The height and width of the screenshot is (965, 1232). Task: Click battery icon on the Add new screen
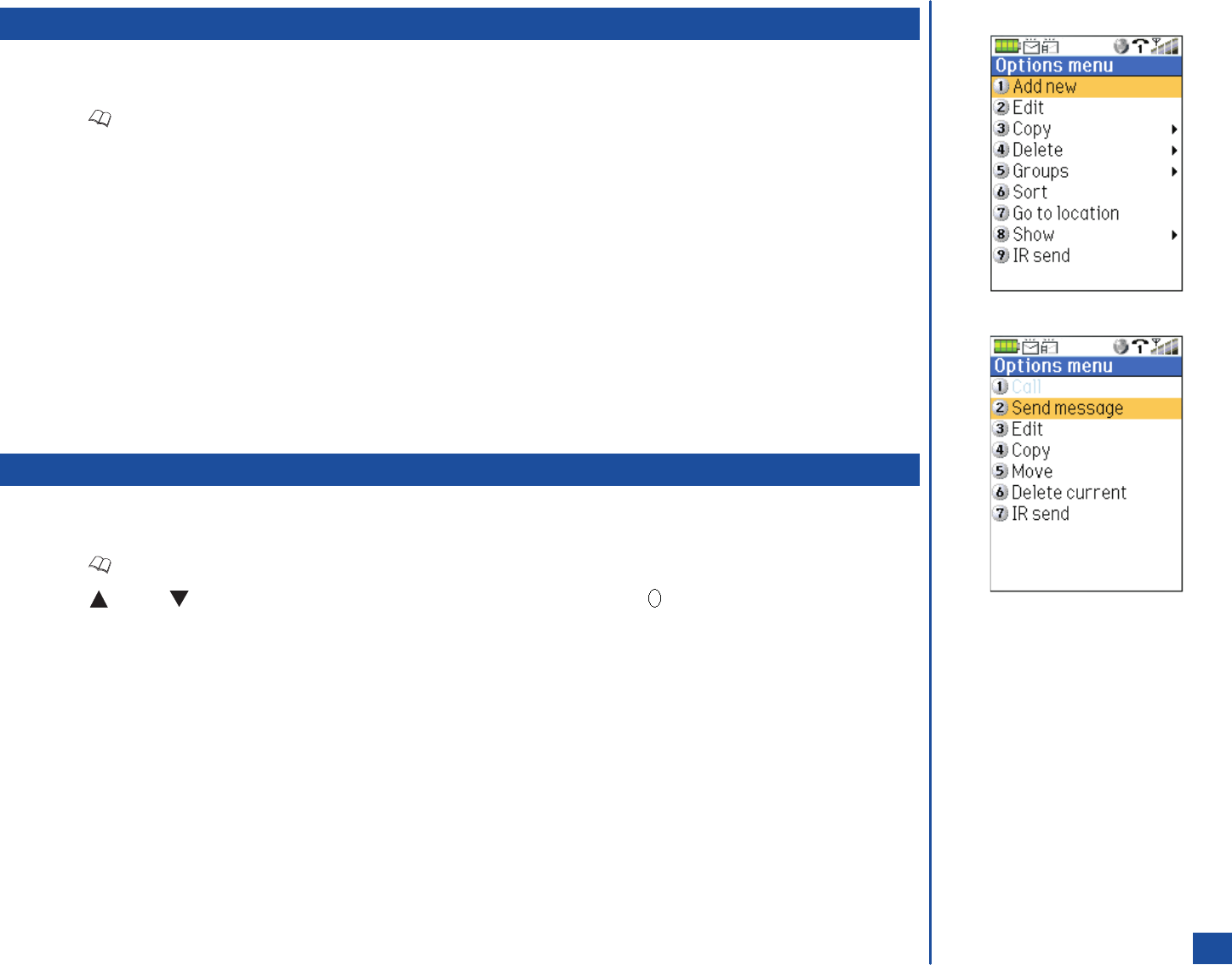[1007, 46]
